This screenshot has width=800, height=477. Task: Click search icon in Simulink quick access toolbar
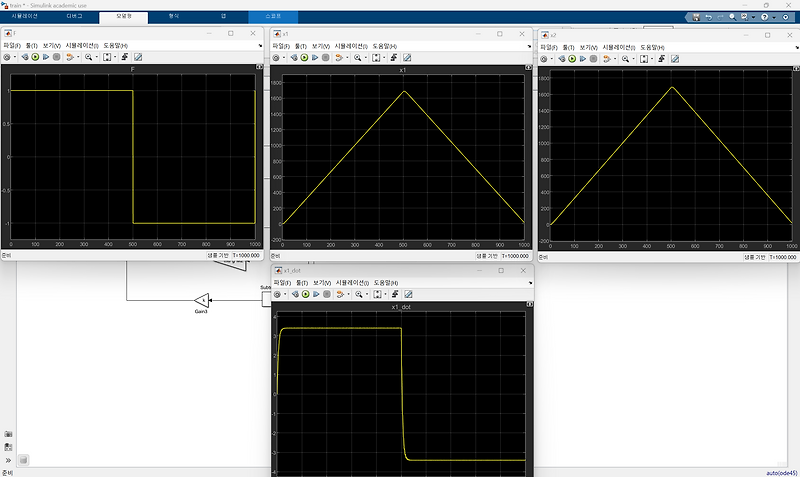point(733,17)
